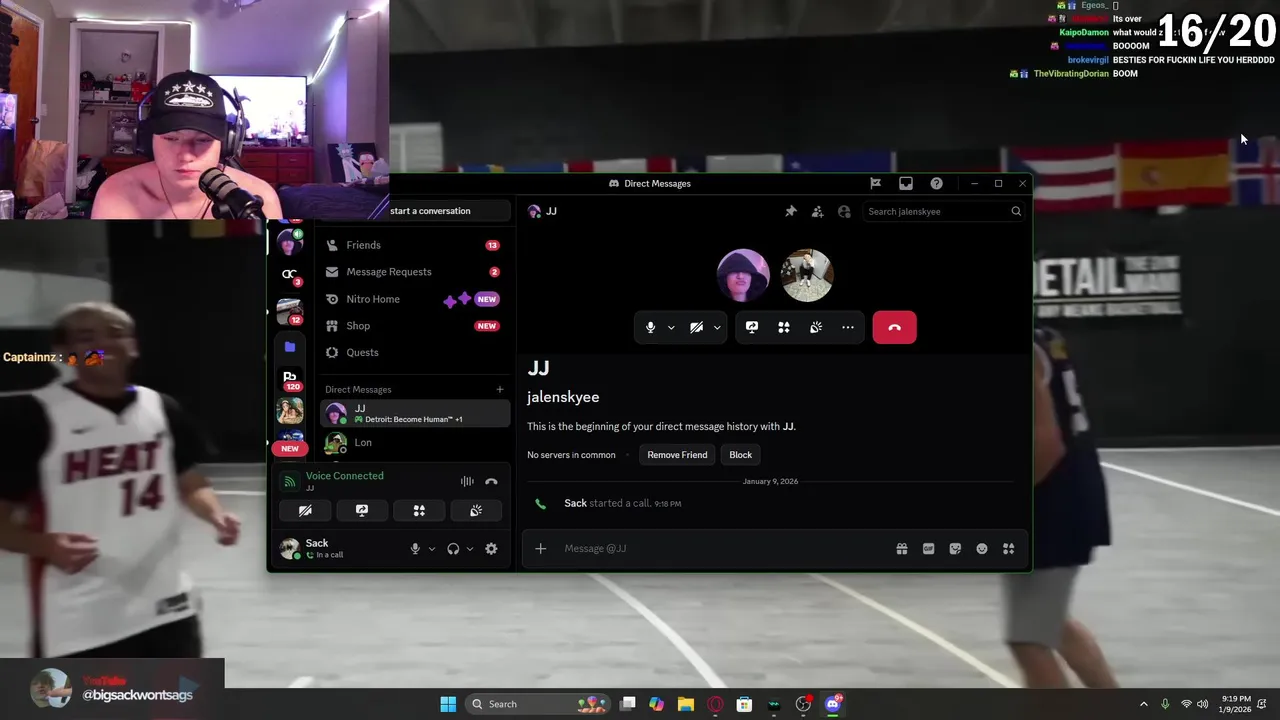Open User Settings gear
The width and height of the screenshot is (1280, 720).
pos(491,548)
